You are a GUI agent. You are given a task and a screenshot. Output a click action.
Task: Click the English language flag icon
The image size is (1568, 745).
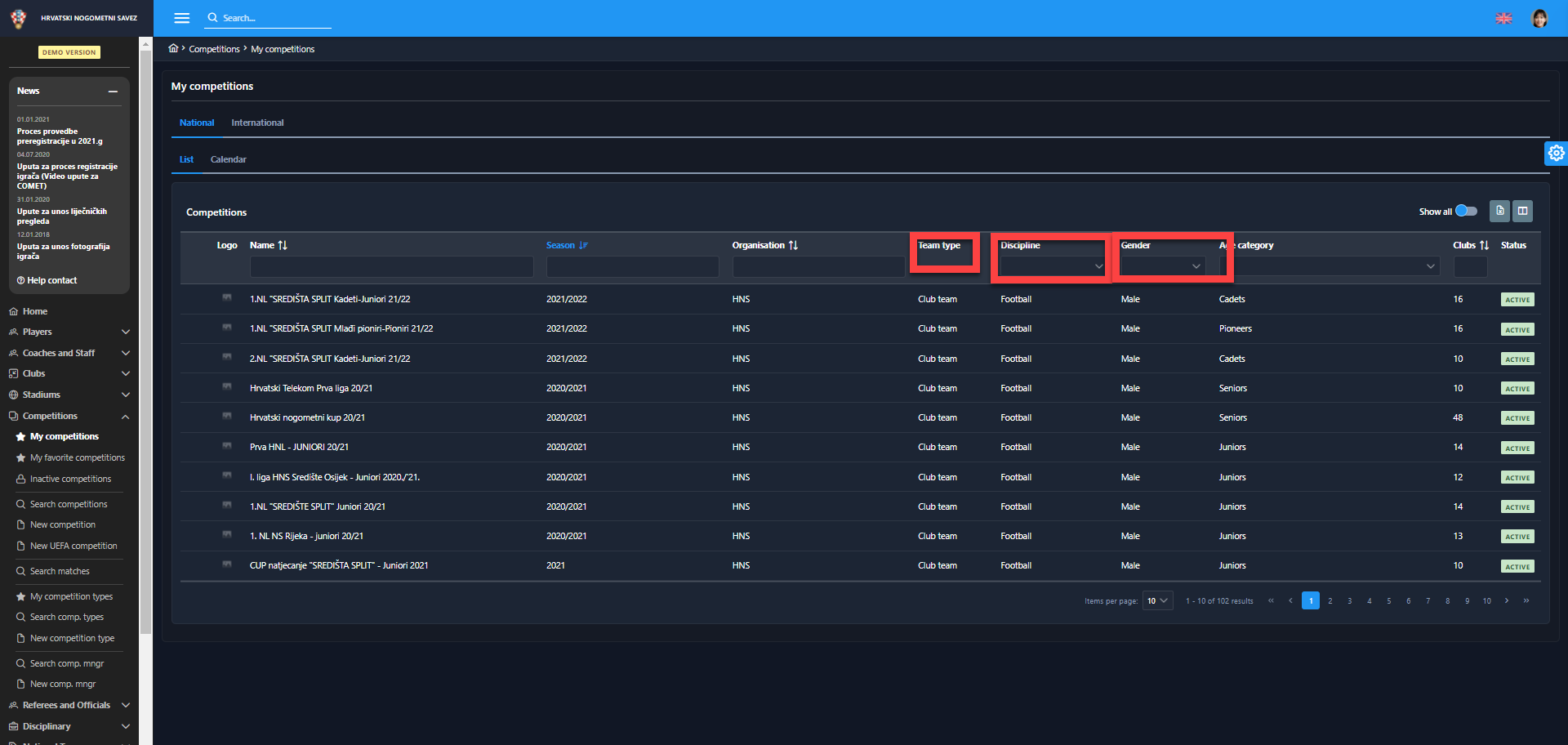click(1503, 18)
